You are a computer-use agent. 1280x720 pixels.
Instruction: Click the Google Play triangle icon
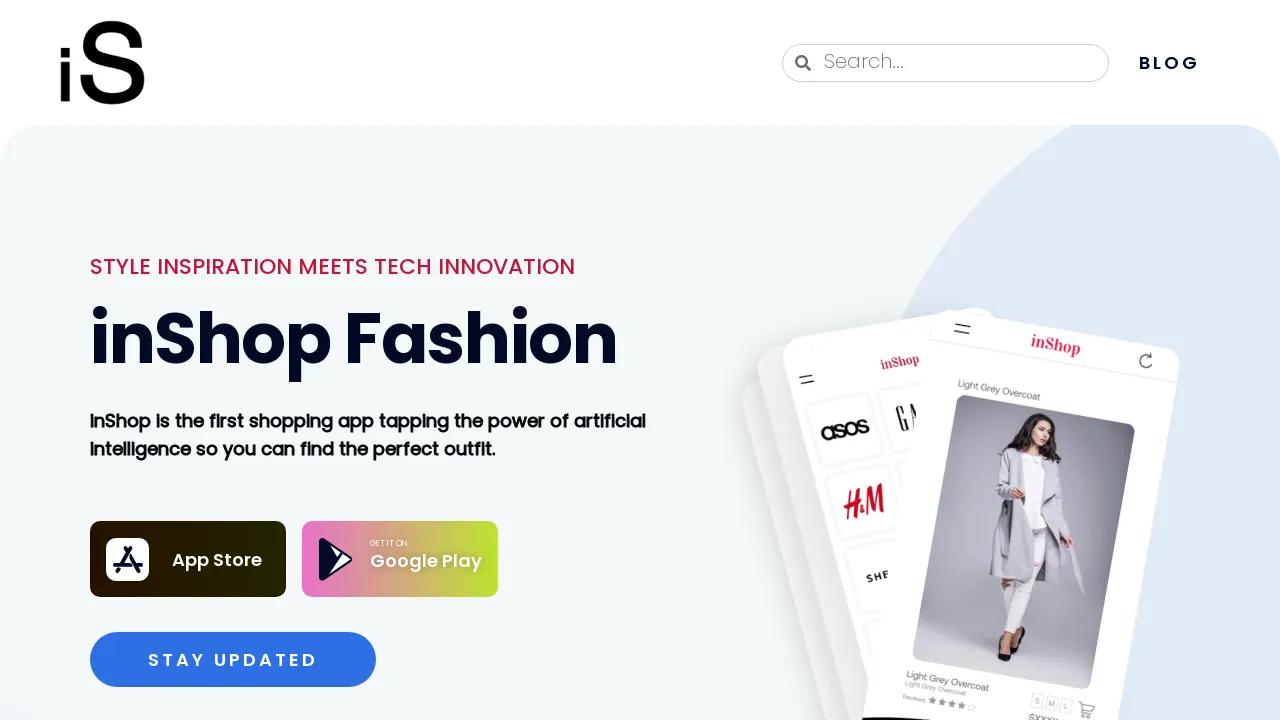pyautogui.click(x=335, y=559)
